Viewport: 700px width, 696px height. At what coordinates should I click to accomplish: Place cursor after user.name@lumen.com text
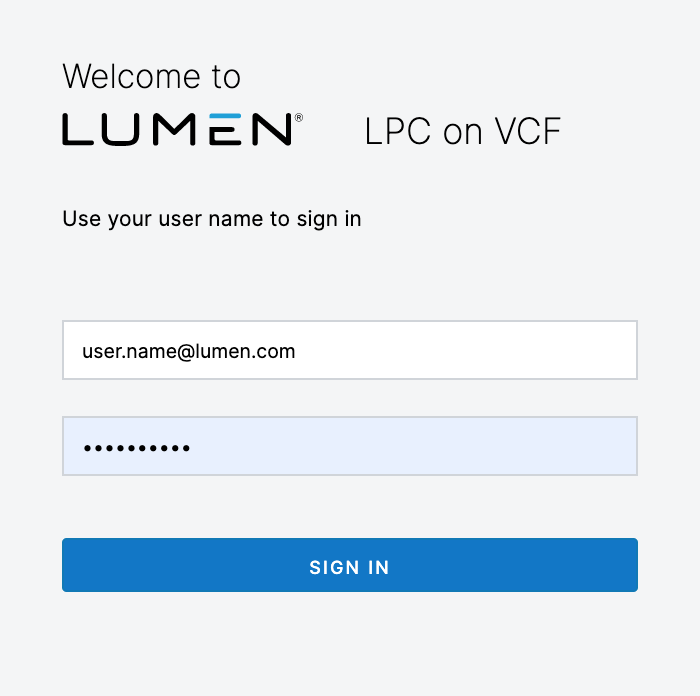click(297, 351)
